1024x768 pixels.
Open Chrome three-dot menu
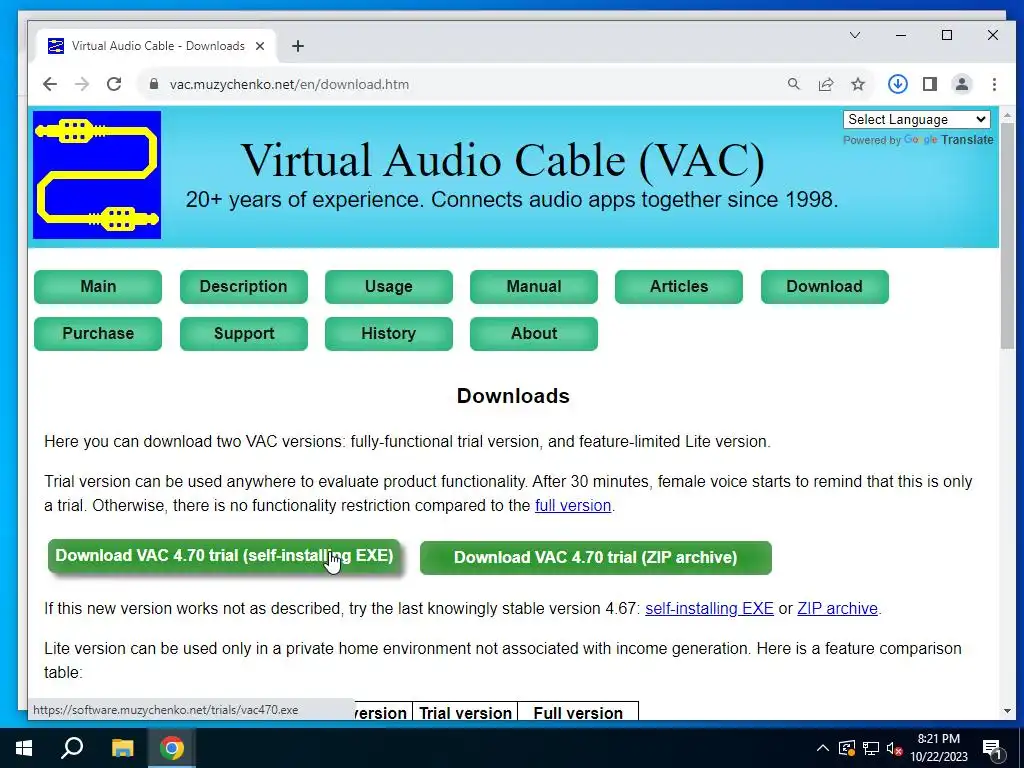pos(994,84)
